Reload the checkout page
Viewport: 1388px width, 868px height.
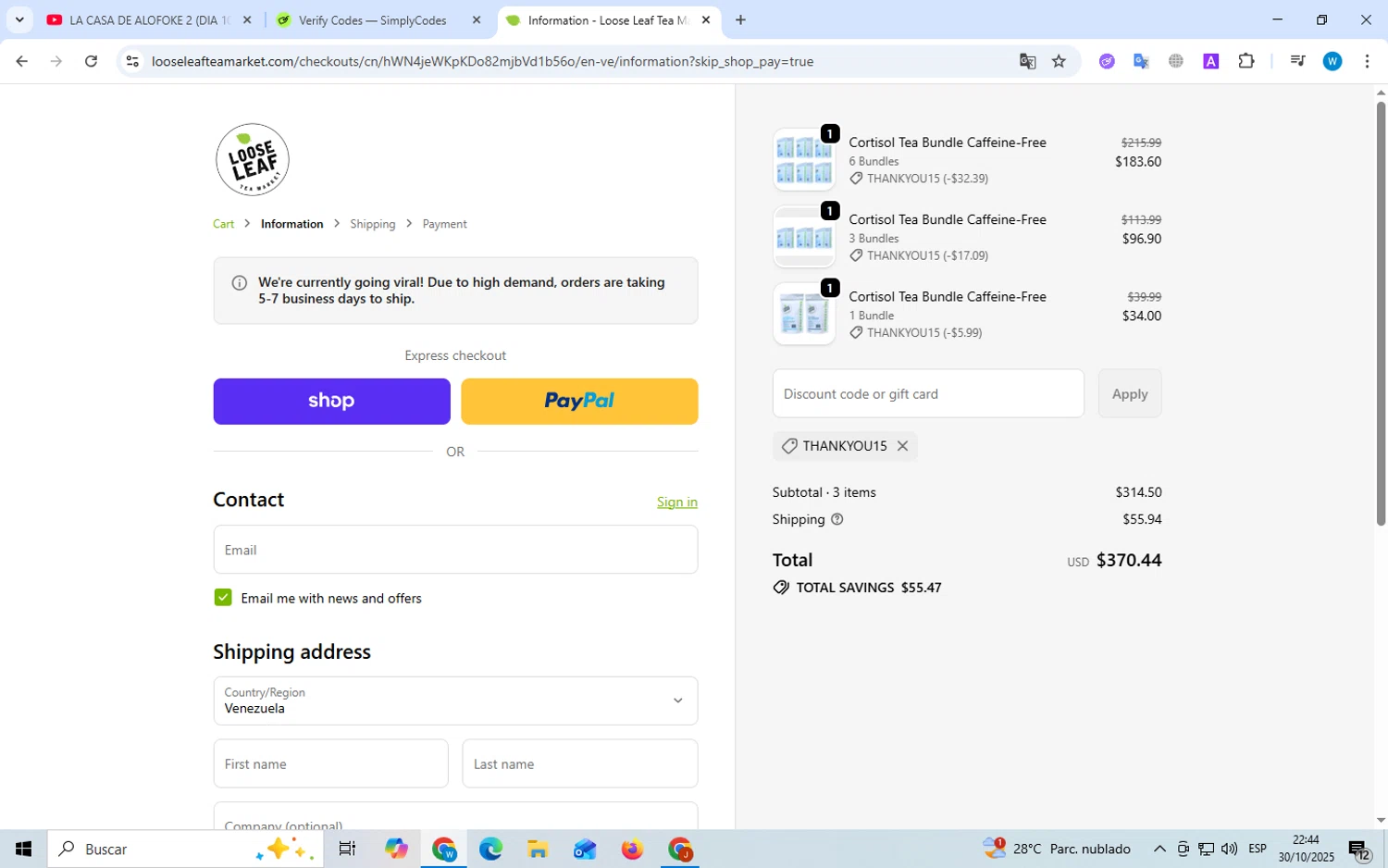point(91,61)
